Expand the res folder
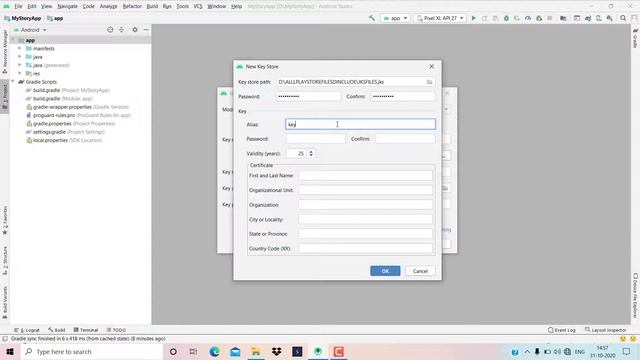Viewport: 640px width, 360px height. click(x=20, y=73)
